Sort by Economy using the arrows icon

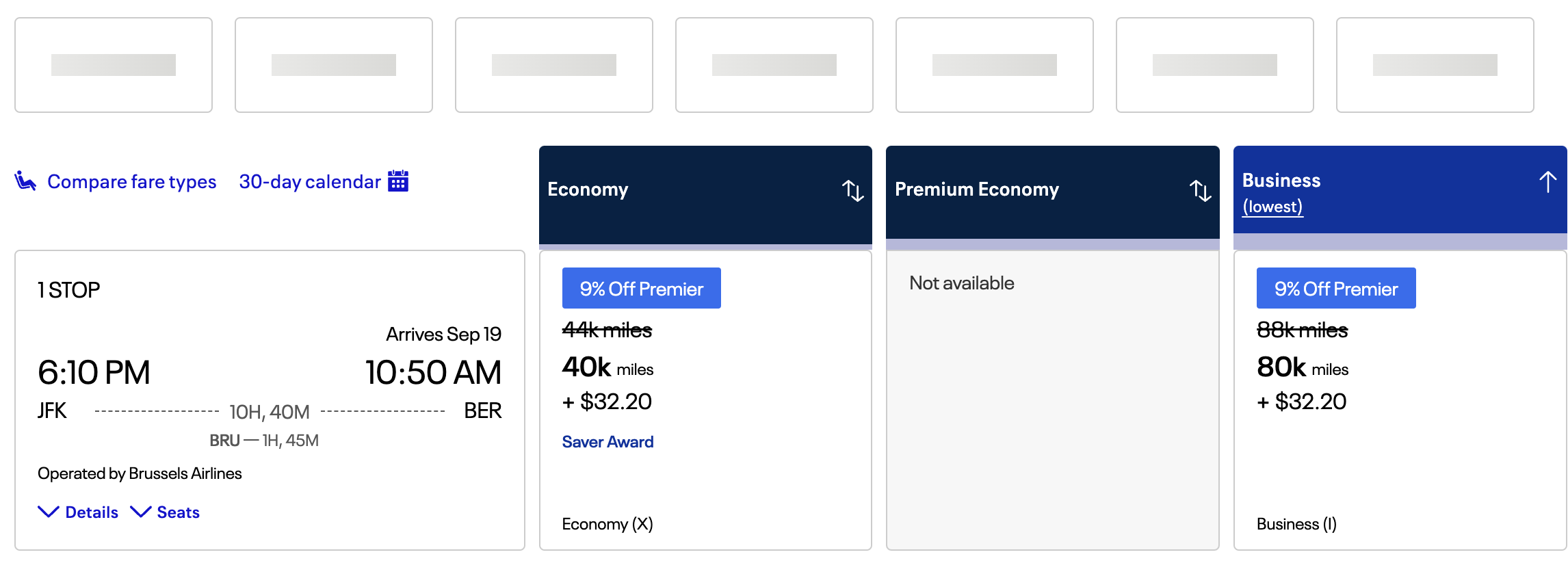[x=852, y=190]
